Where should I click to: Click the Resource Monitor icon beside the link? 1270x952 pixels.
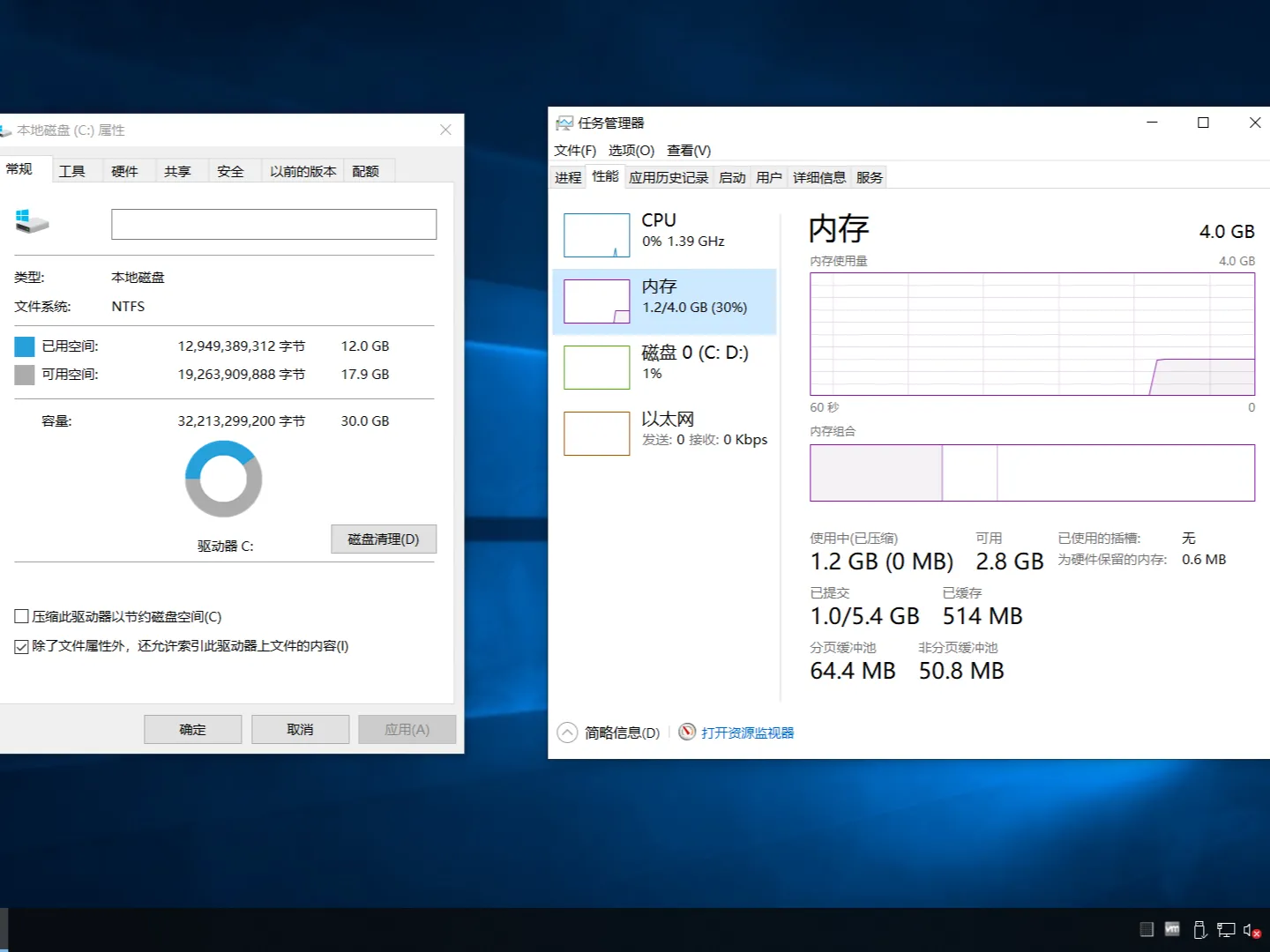click(x=687, y=732)
